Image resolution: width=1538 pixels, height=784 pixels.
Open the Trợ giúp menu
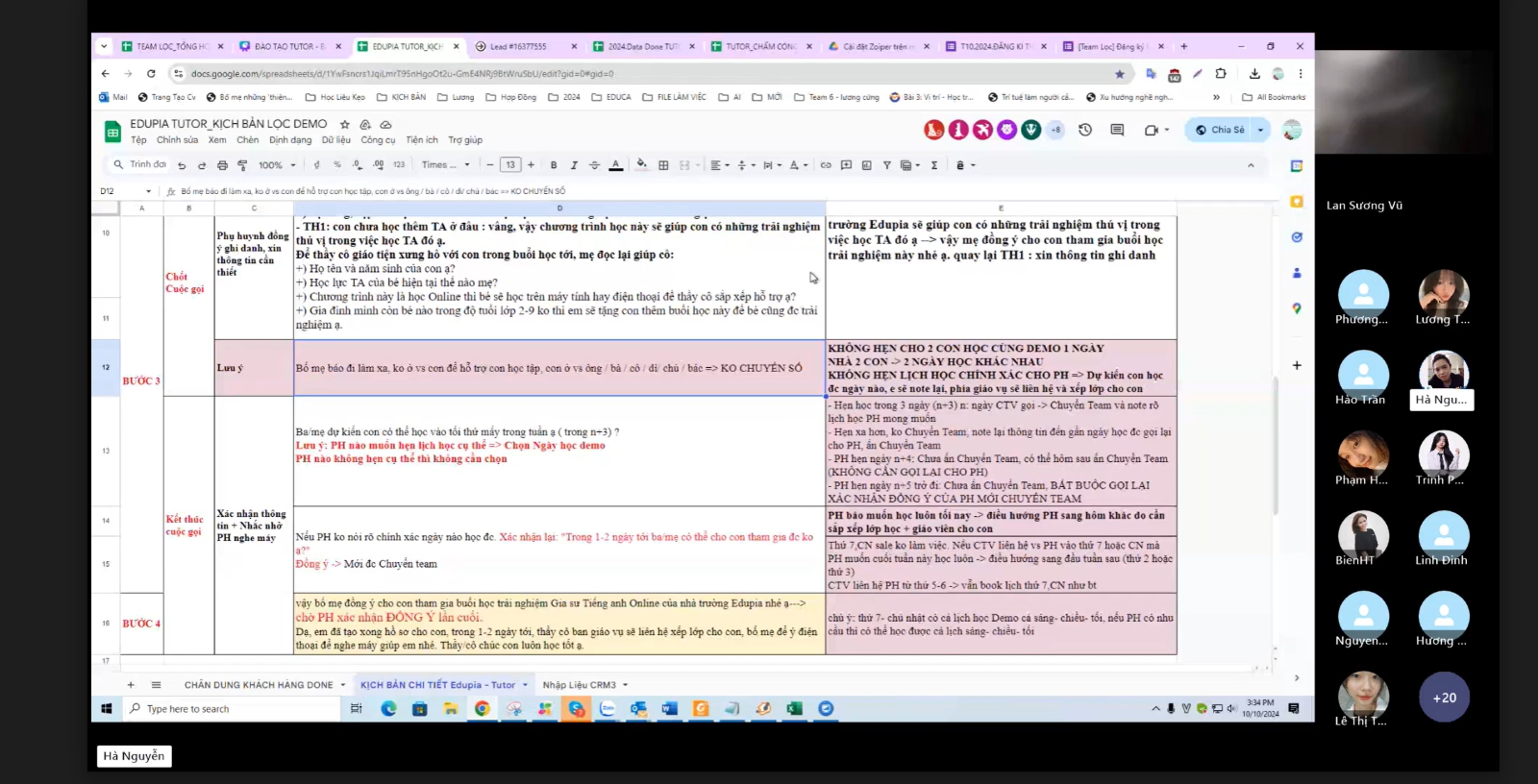tap(465, 140)
